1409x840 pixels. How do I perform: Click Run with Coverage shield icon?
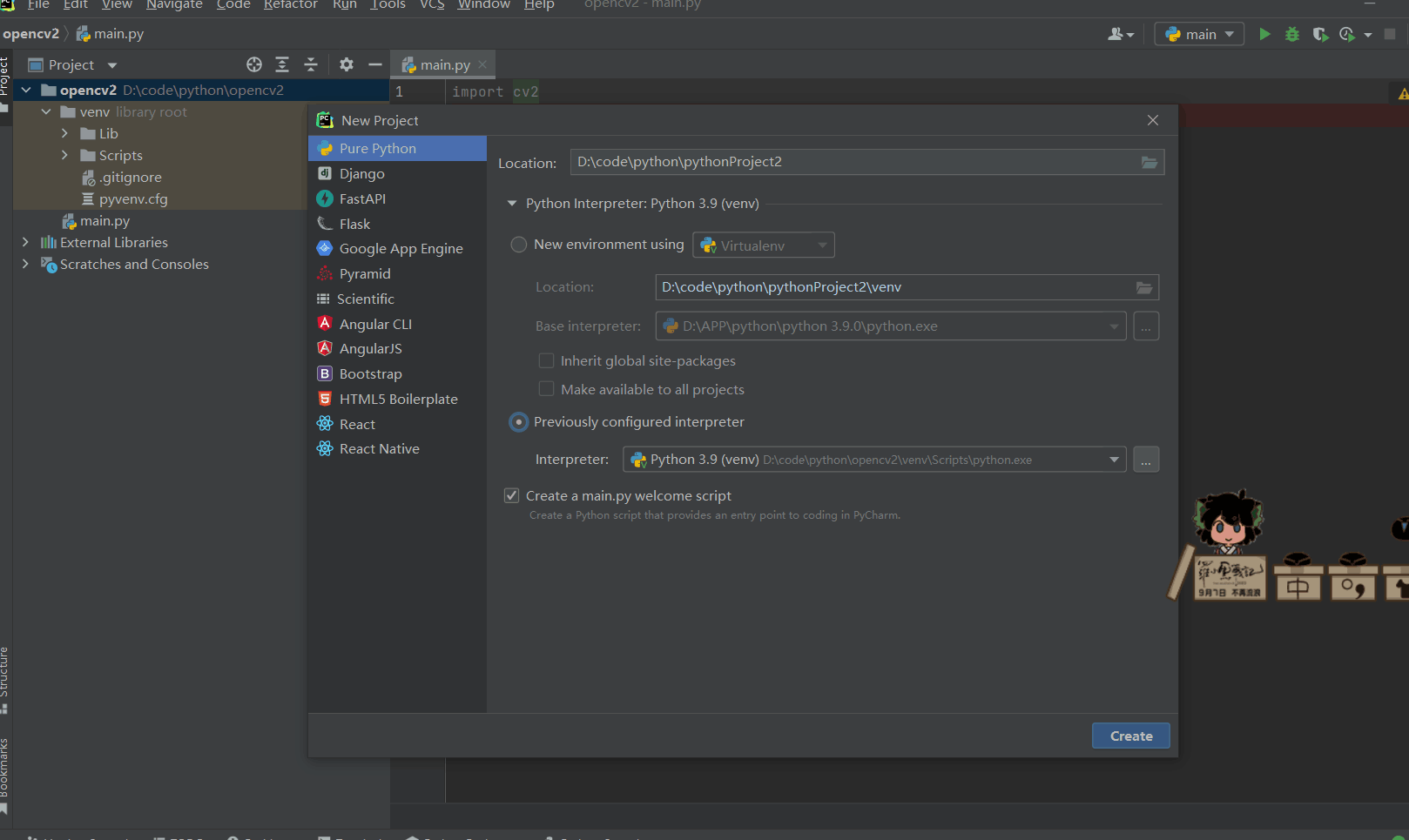point(1320,34)
